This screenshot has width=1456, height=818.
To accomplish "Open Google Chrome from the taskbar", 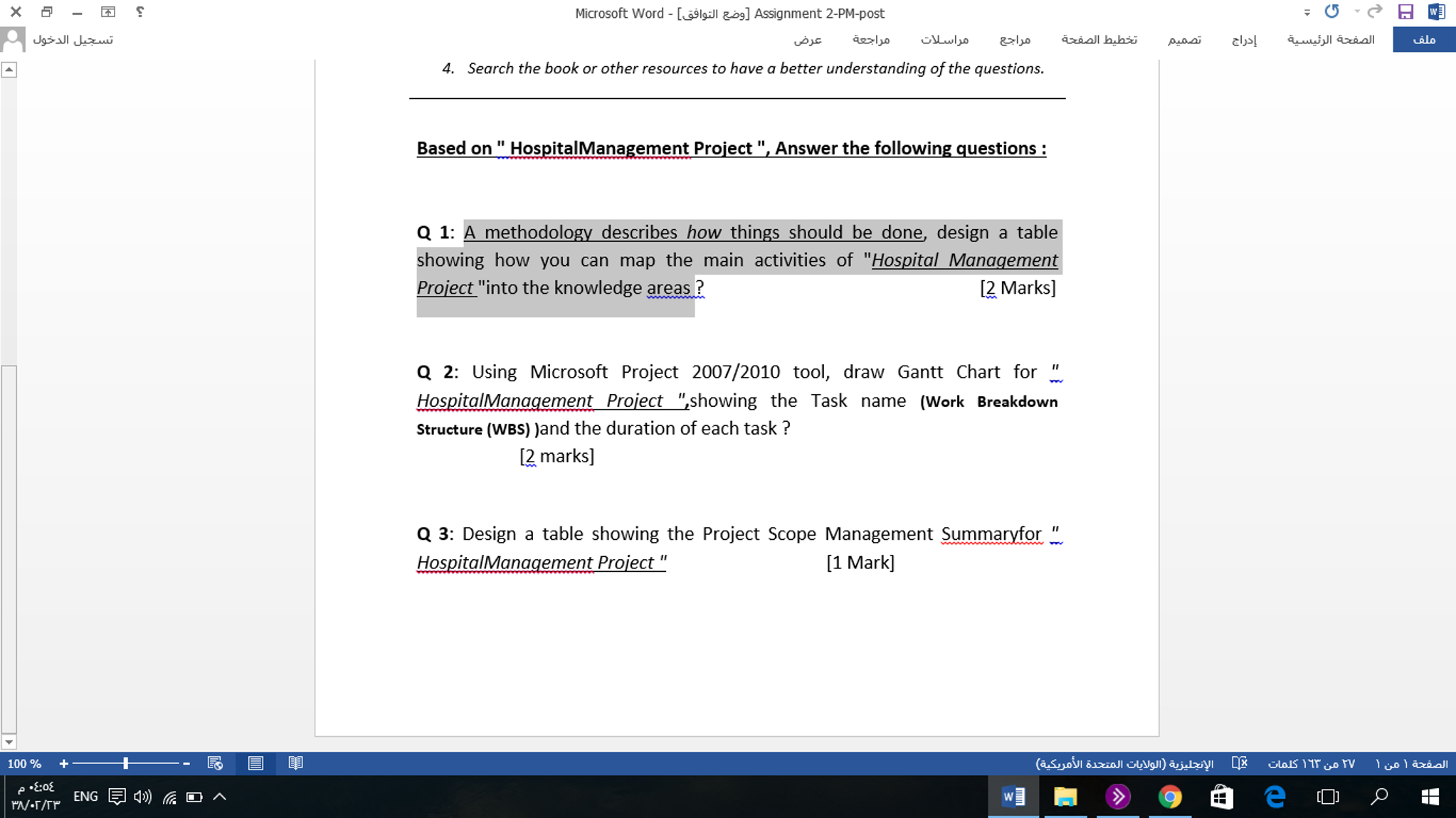I will 1169,797.
